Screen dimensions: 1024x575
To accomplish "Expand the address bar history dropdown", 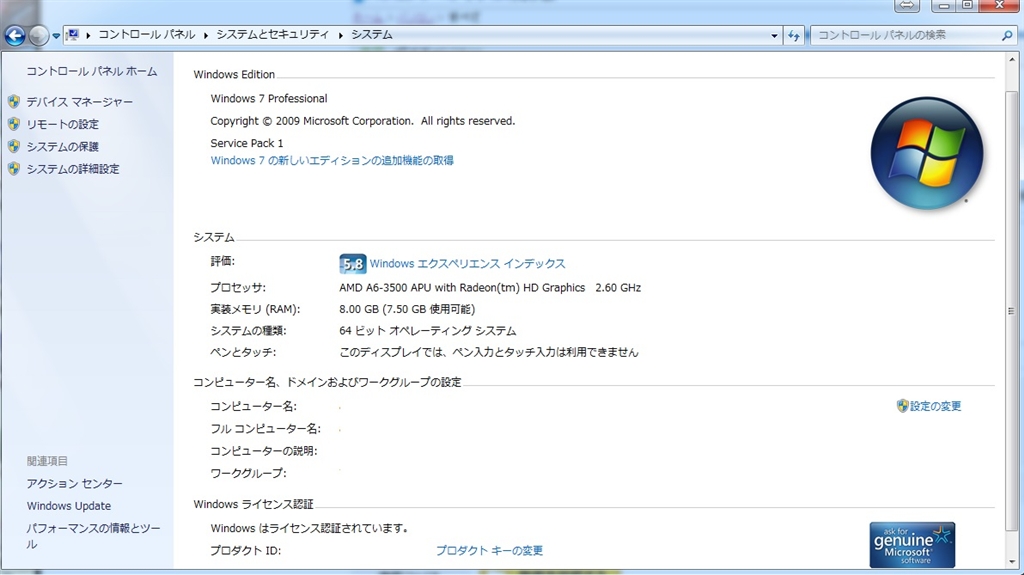I will [x=775, y=35].
